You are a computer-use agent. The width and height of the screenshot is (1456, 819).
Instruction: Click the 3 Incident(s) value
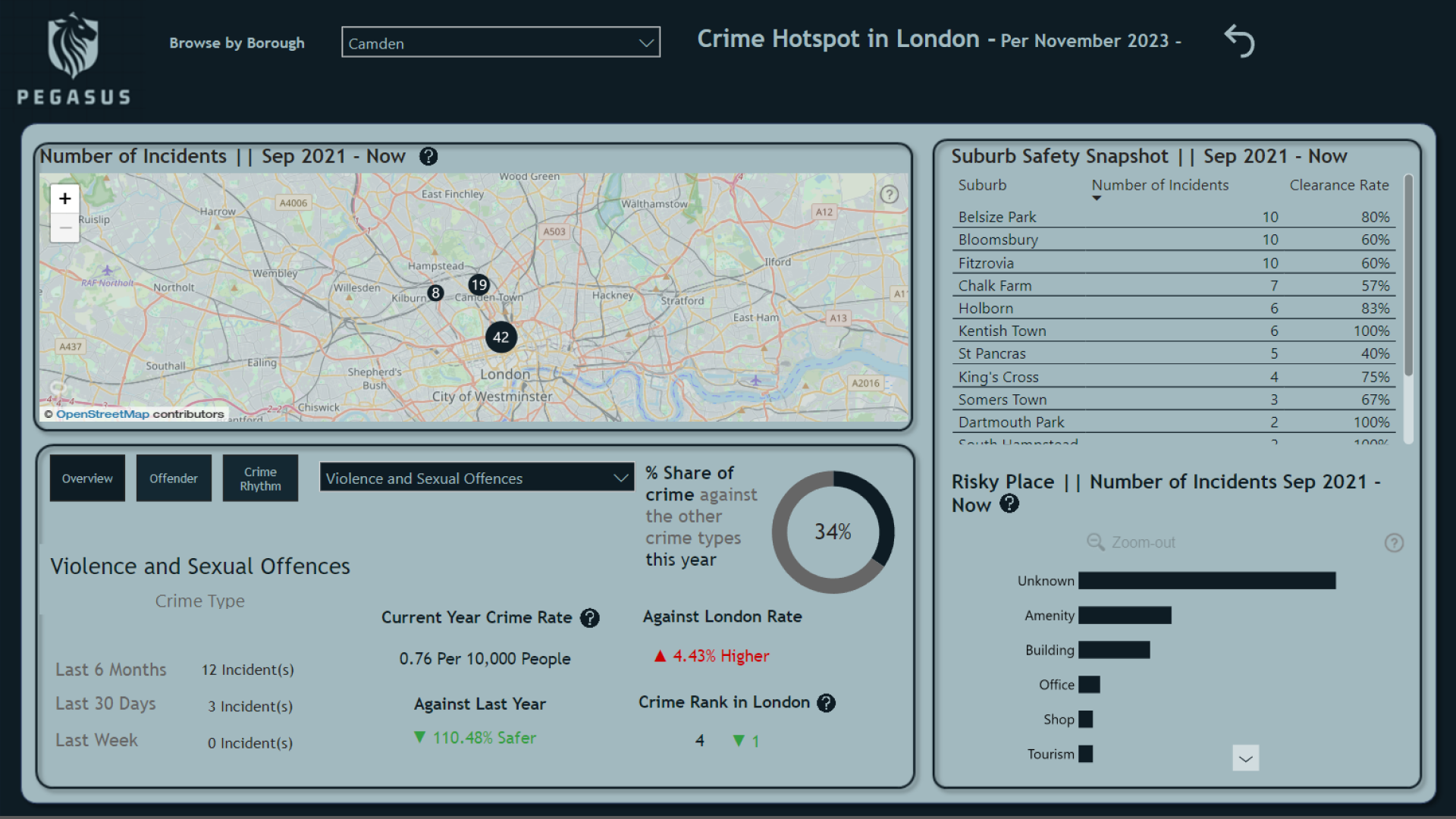(x=250, y=707)
